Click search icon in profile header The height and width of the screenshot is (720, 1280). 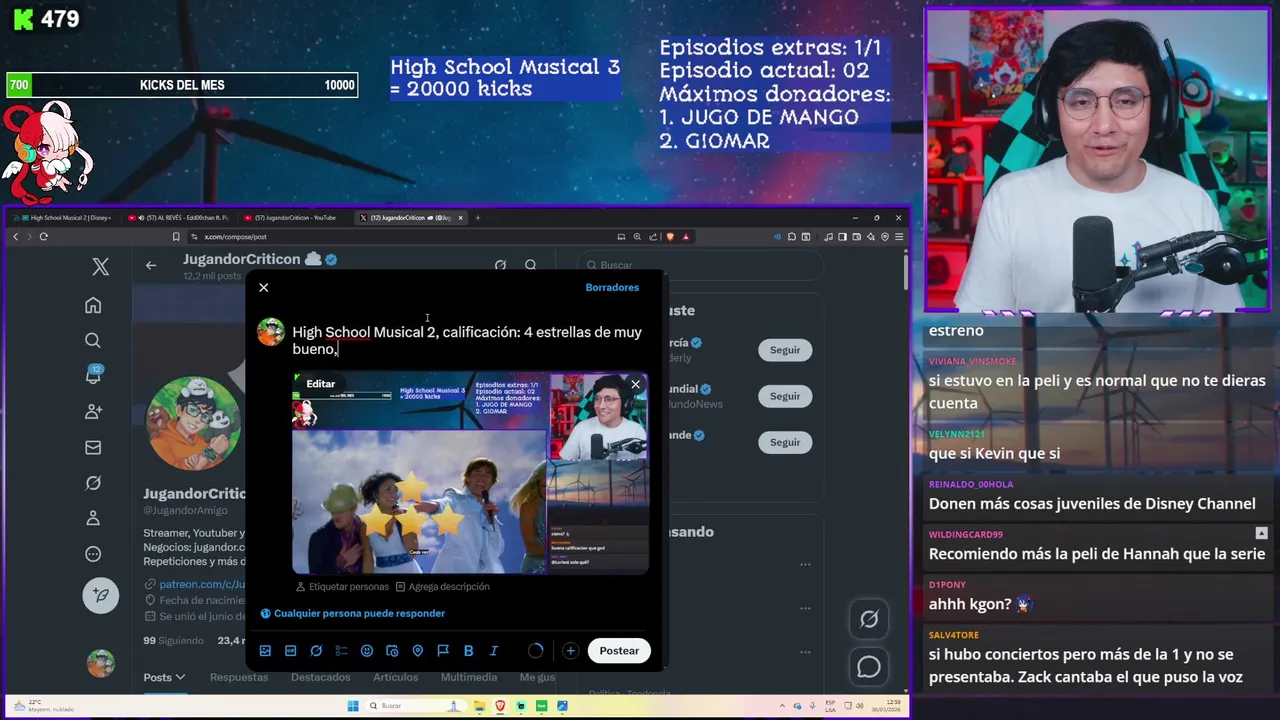click(x=531, y=265)
